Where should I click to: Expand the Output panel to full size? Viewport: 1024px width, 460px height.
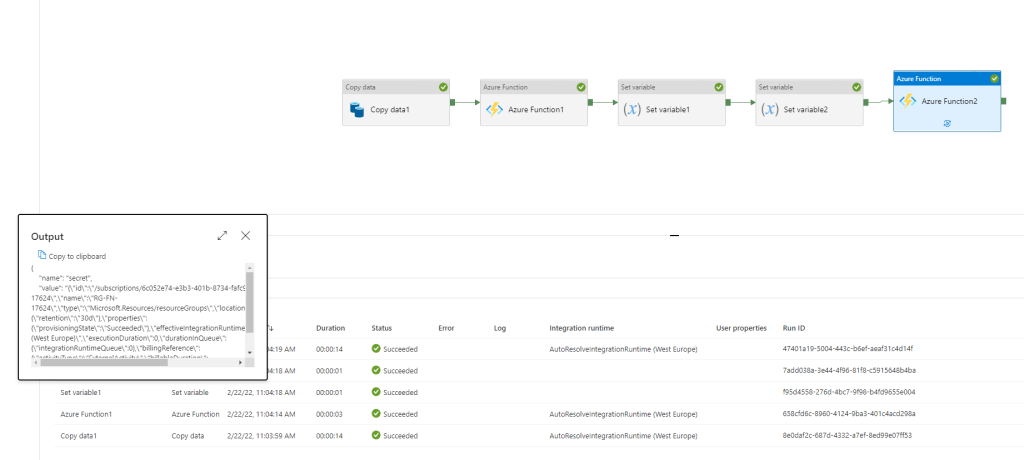222,236
